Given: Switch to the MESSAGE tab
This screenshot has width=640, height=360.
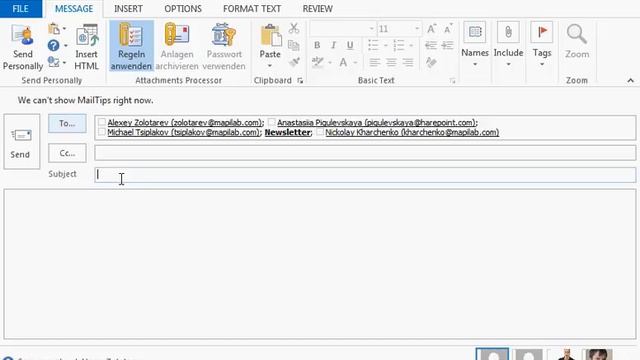Looking at the screenshot, I should [x=74, y=9].
